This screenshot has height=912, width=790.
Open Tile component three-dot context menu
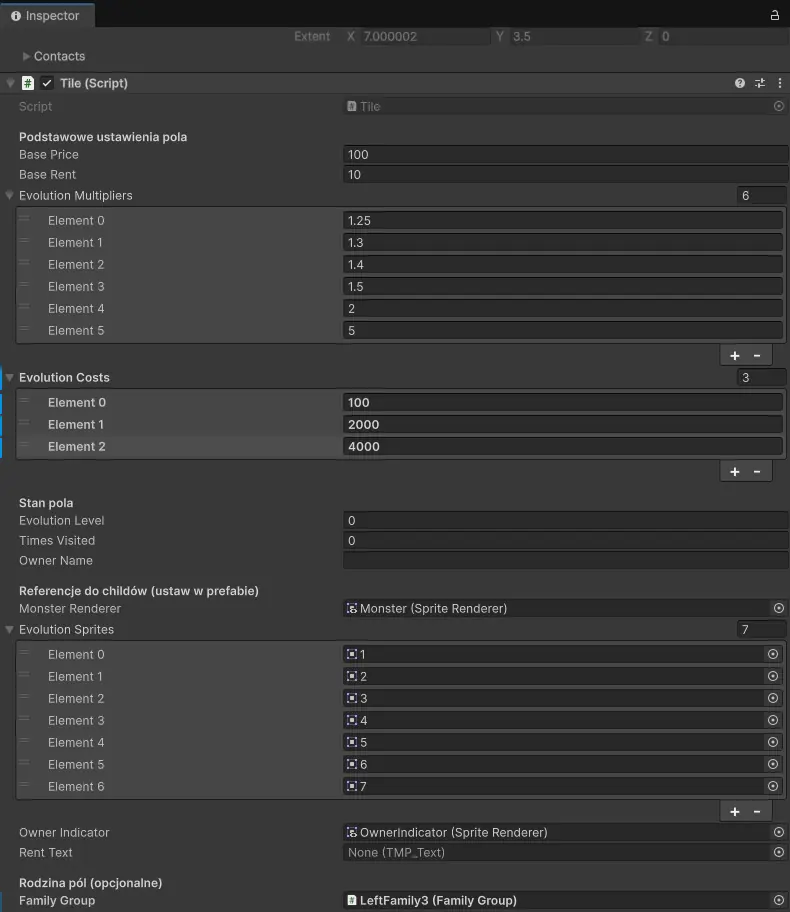pyautogui.click(x=780, y=83)
